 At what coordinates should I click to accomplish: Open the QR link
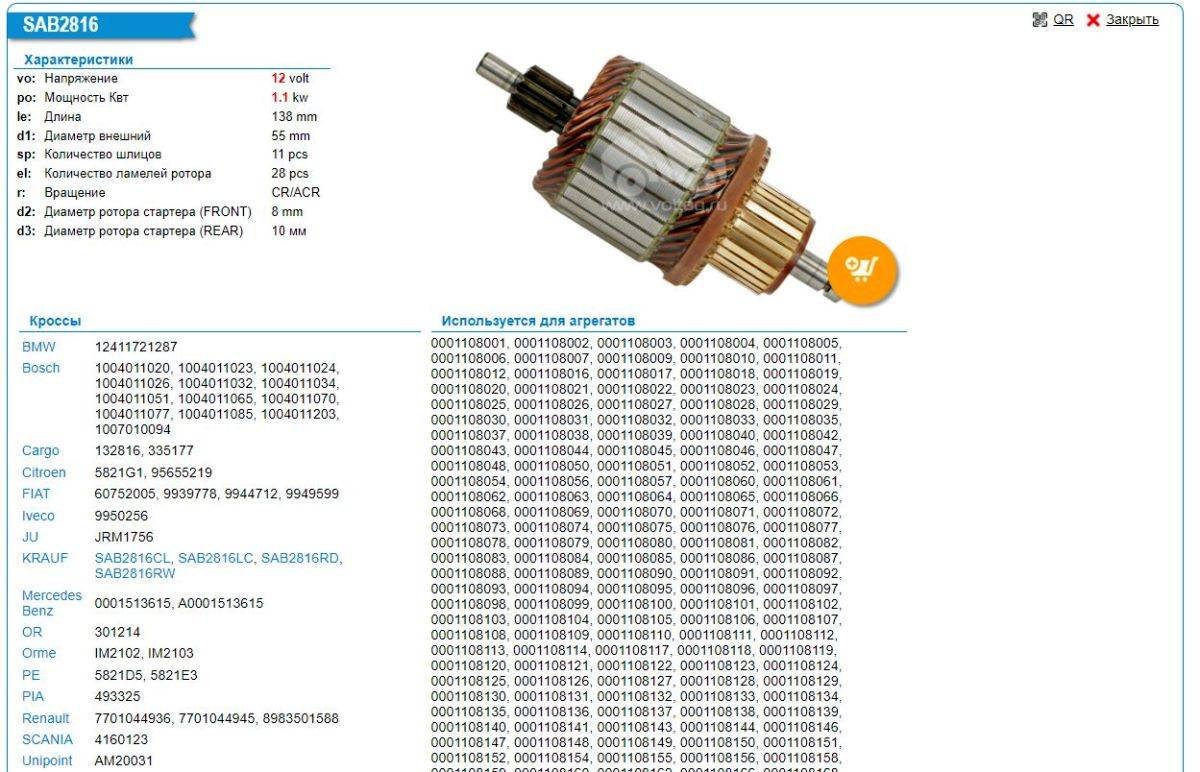point(1064,20)
